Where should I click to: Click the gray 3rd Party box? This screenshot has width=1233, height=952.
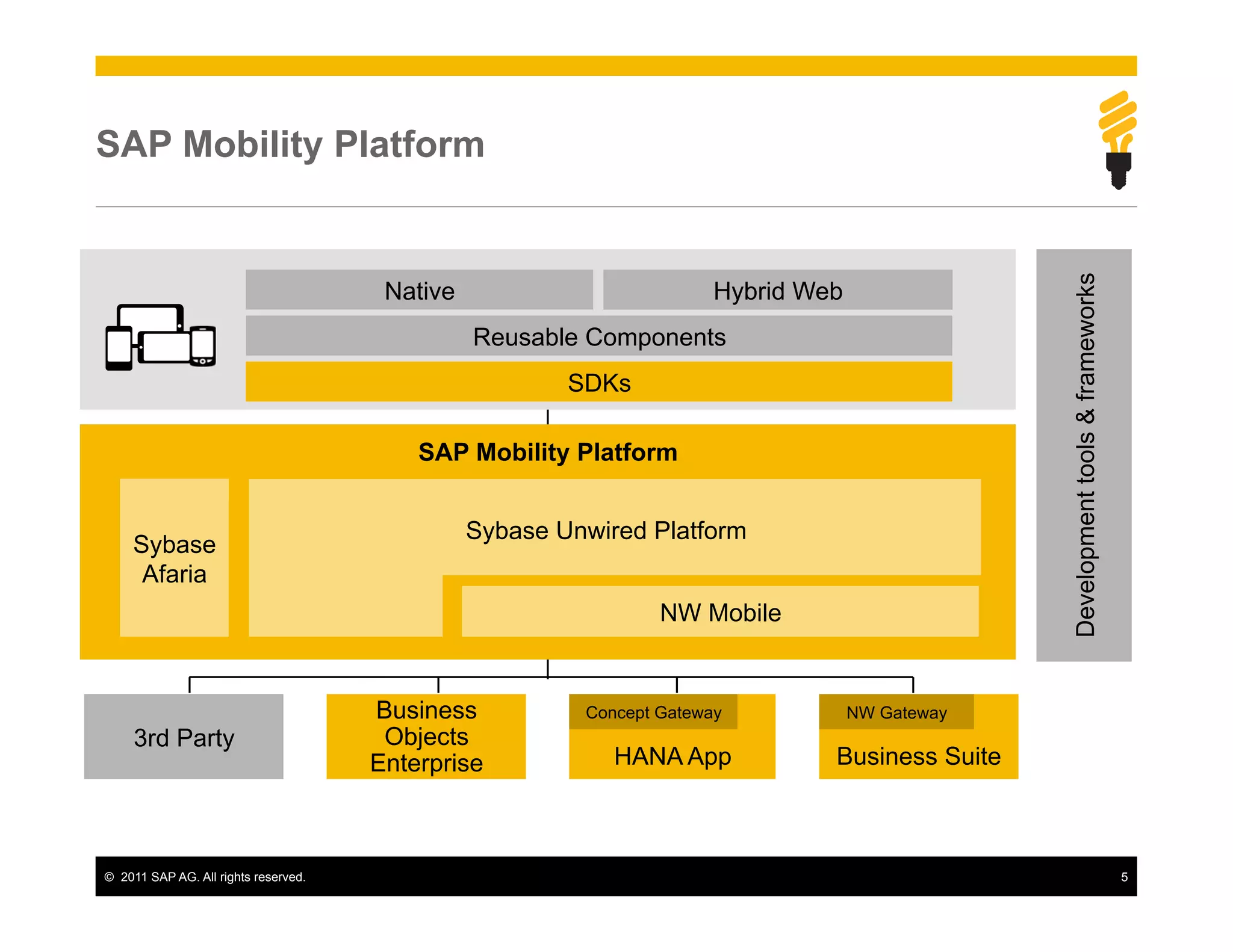(184, 737)
